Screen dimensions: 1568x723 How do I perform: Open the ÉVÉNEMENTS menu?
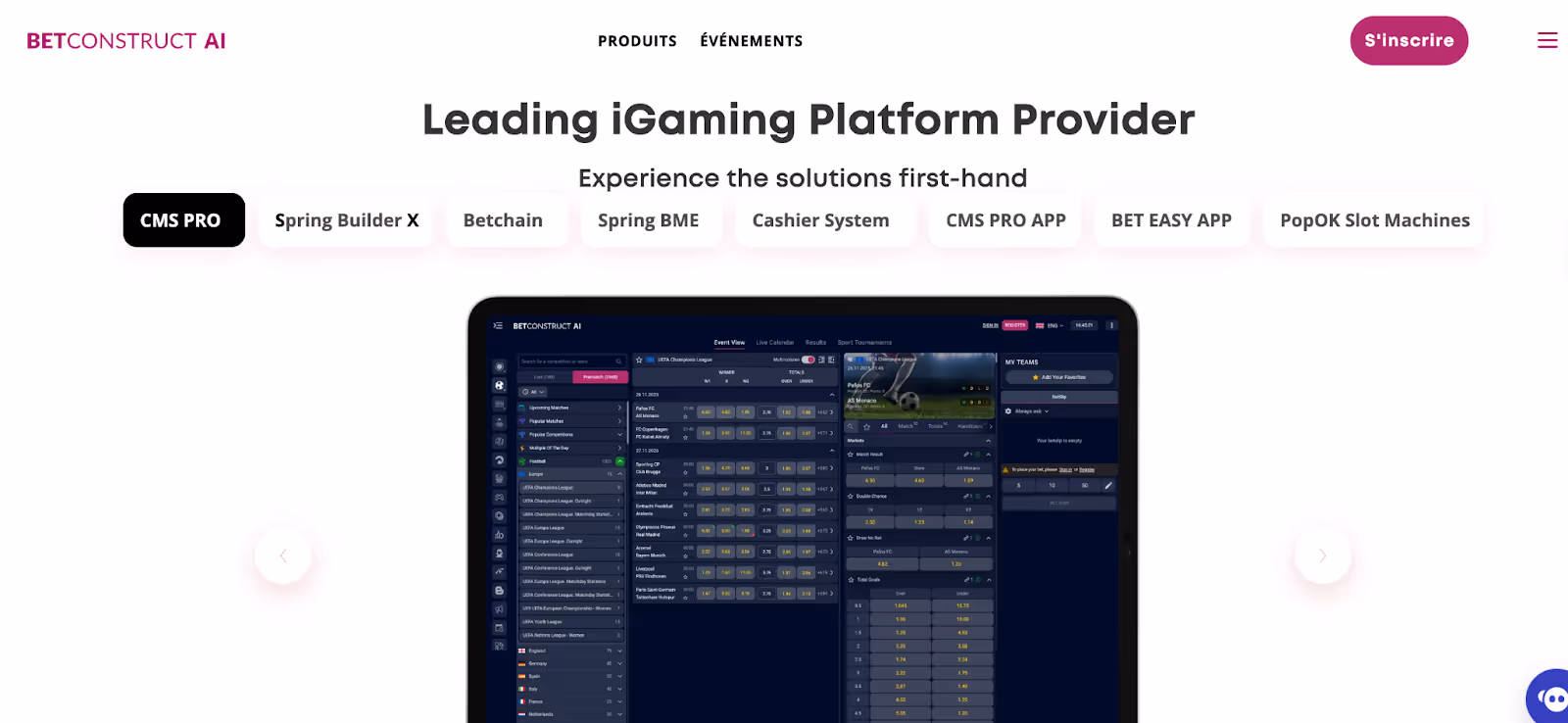point(752,41)
